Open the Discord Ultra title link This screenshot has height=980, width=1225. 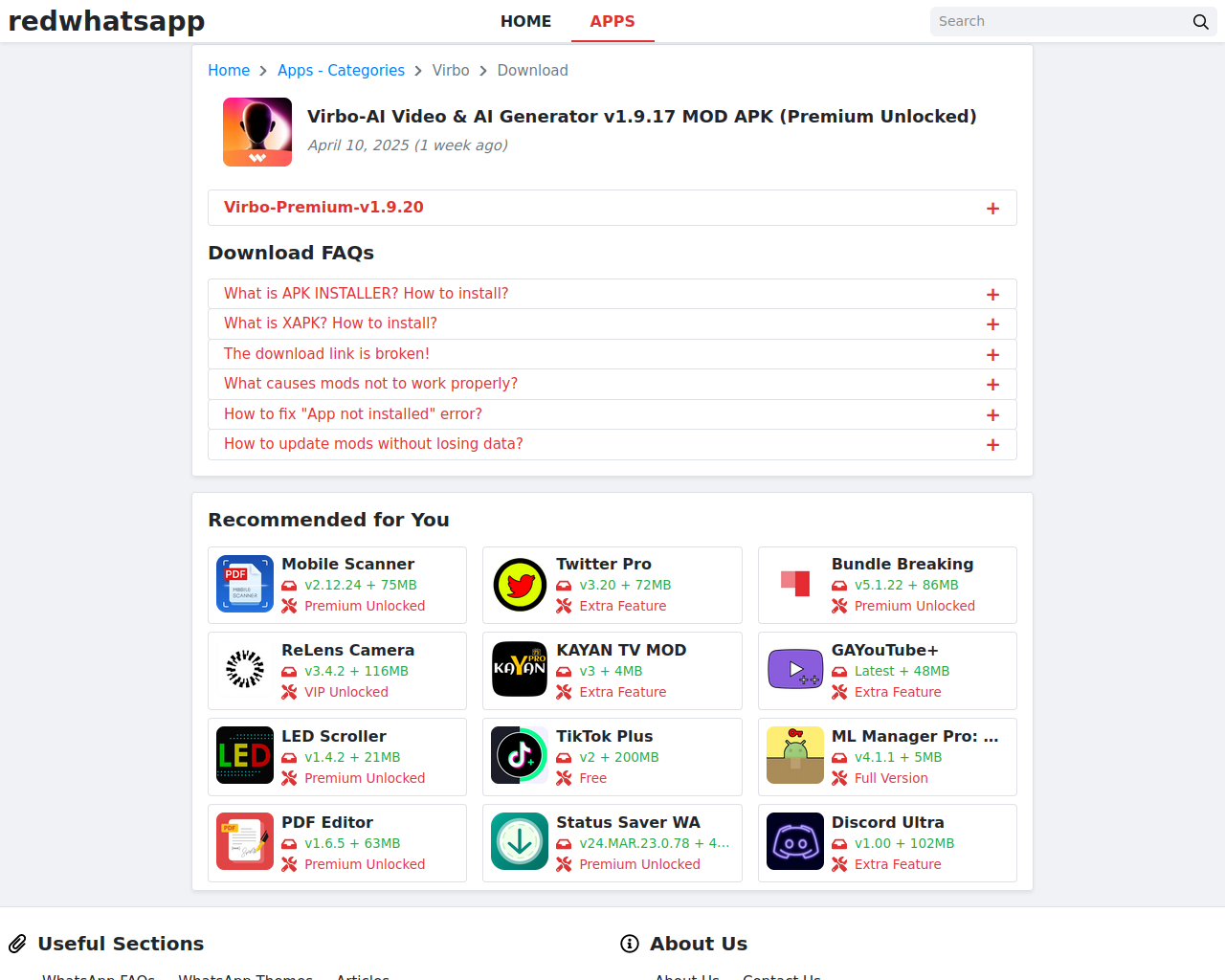coord(887,822)
